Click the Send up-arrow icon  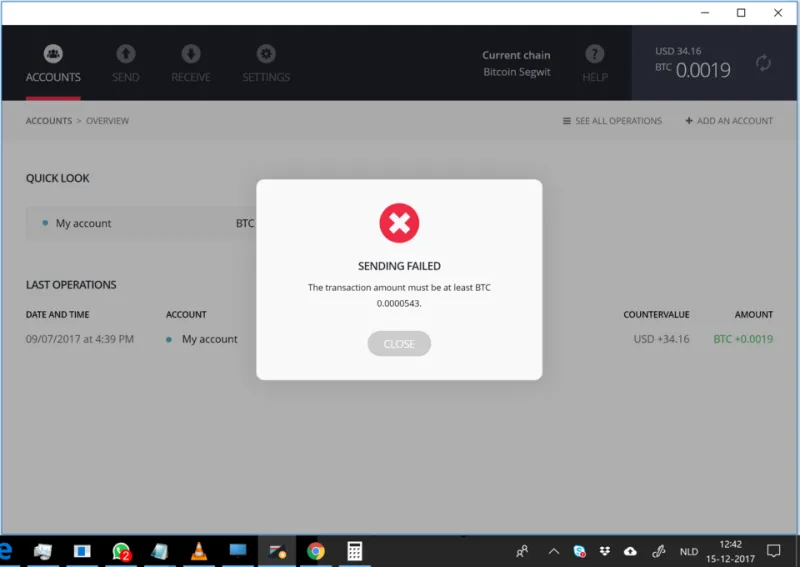[126, 54]
